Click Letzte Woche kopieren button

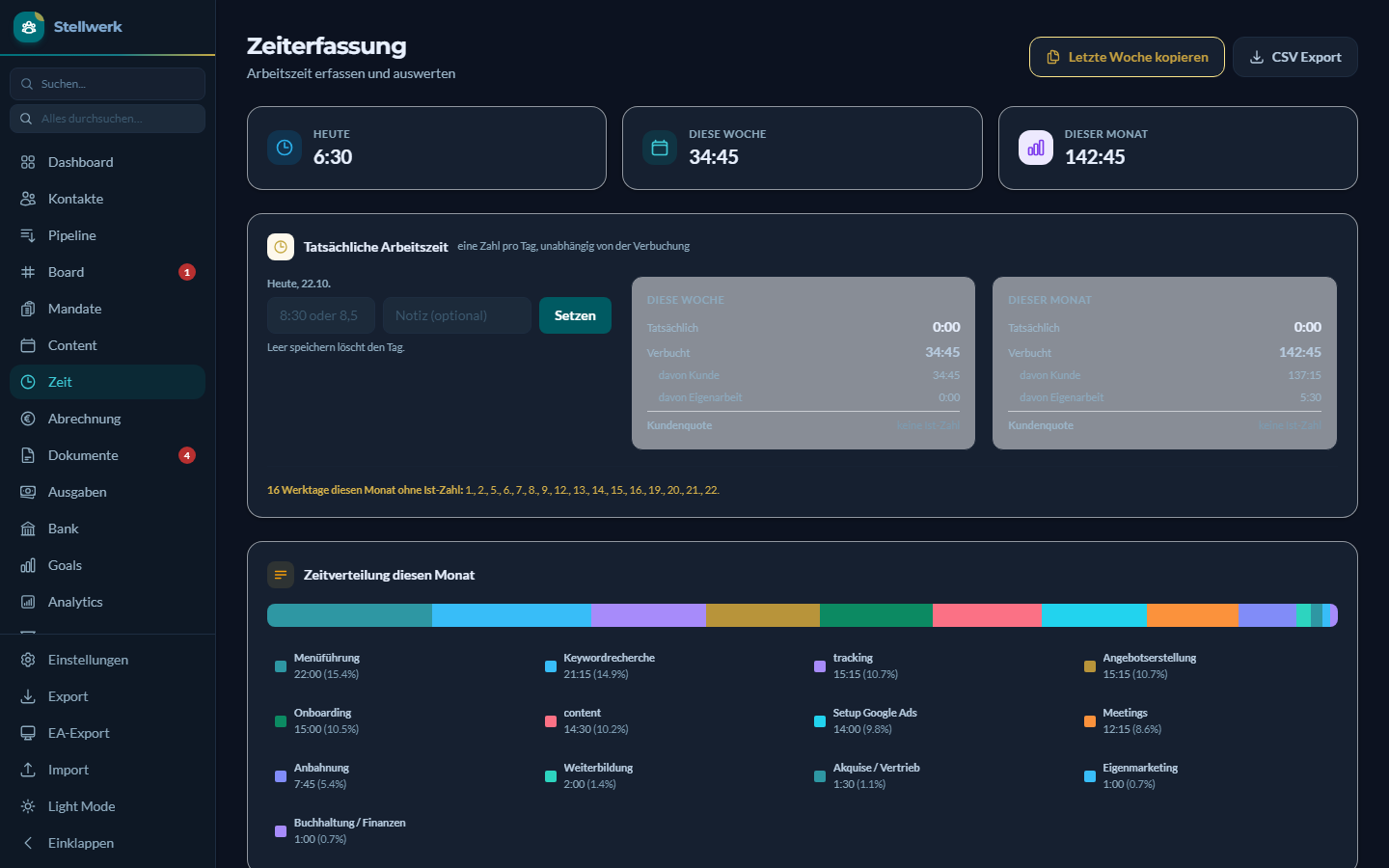click(x=1127, y=57)
